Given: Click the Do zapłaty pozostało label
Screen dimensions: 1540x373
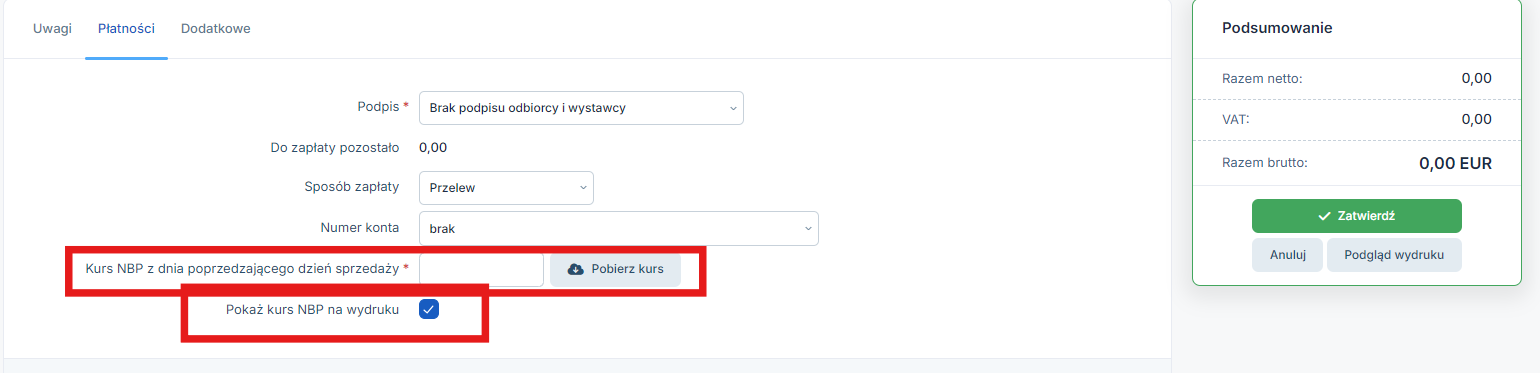Looking at the screenshot, I should (x=335, y=147).
